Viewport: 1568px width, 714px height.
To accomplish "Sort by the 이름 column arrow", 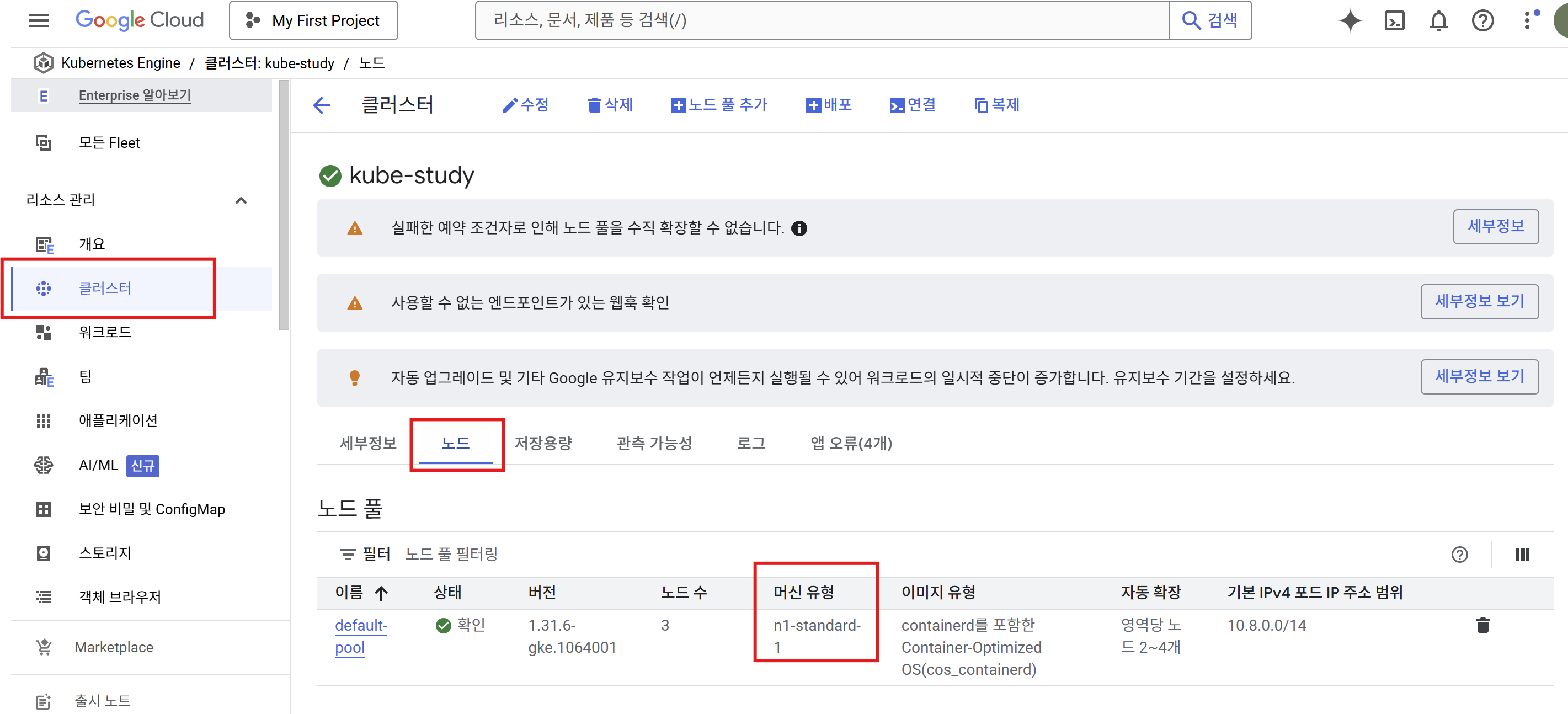I will [x=381, y=593].
